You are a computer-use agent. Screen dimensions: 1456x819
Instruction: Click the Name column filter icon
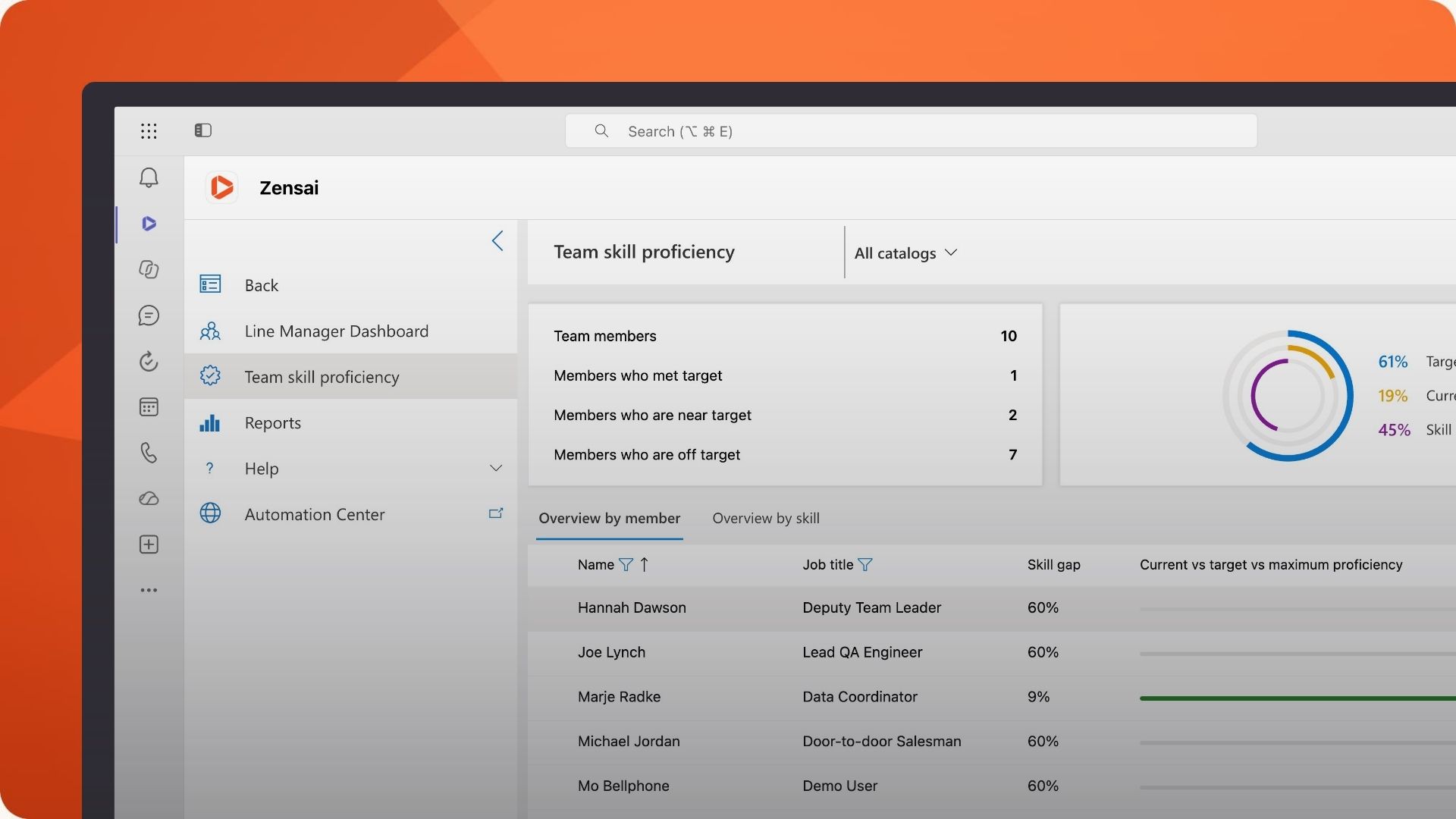coord(626,564)
